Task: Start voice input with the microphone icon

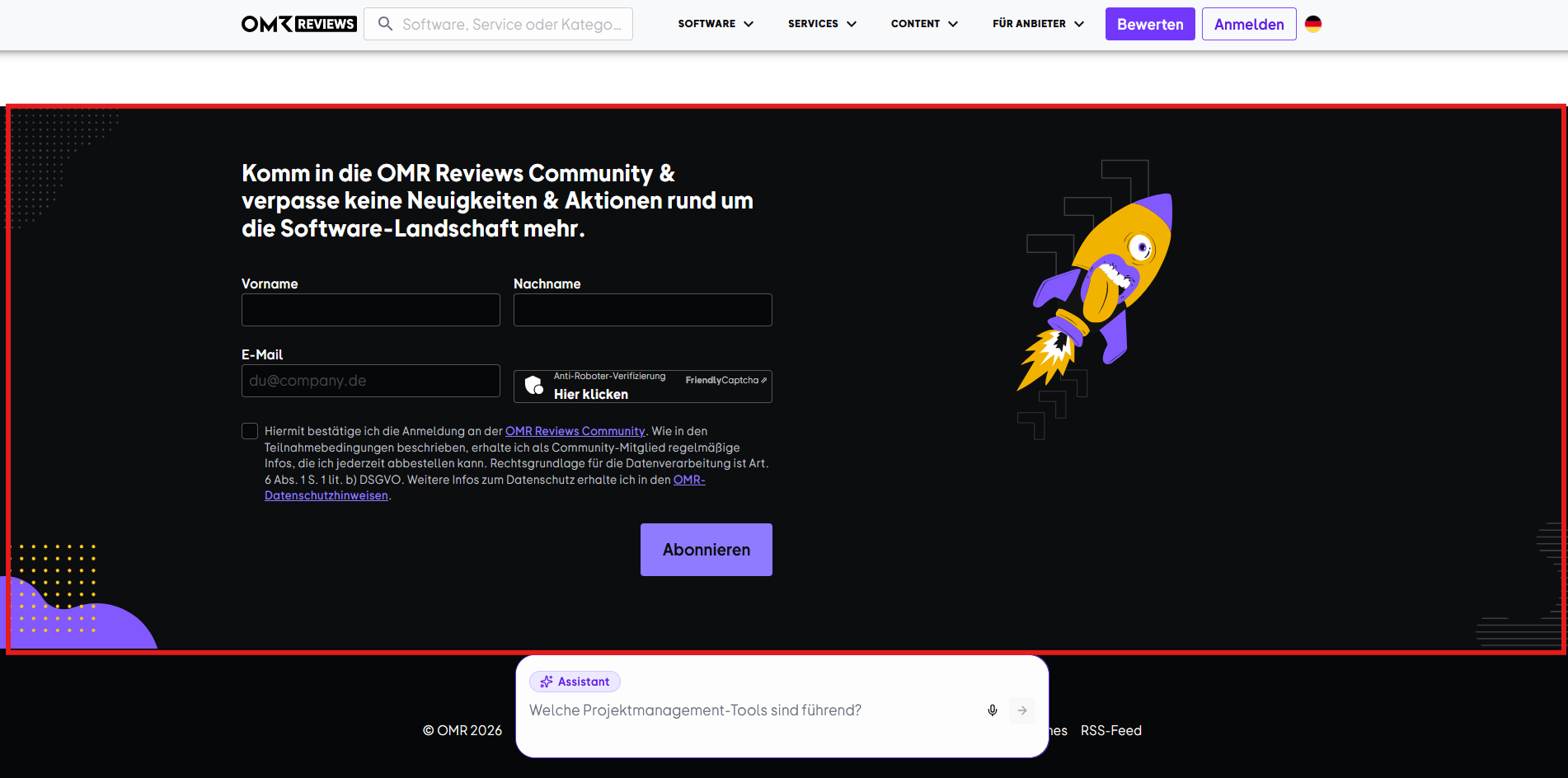Action: coord(993,710)
